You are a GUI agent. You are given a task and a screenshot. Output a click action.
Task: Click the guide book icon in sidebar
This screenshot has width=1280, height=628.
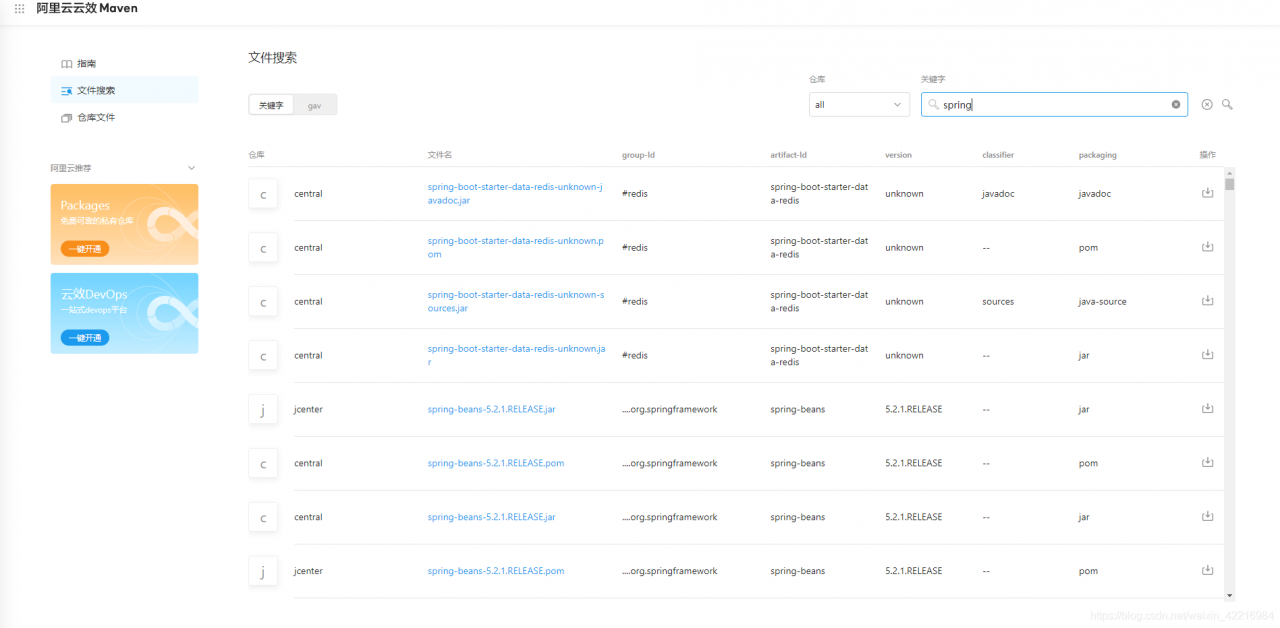[x=66, y=64]
